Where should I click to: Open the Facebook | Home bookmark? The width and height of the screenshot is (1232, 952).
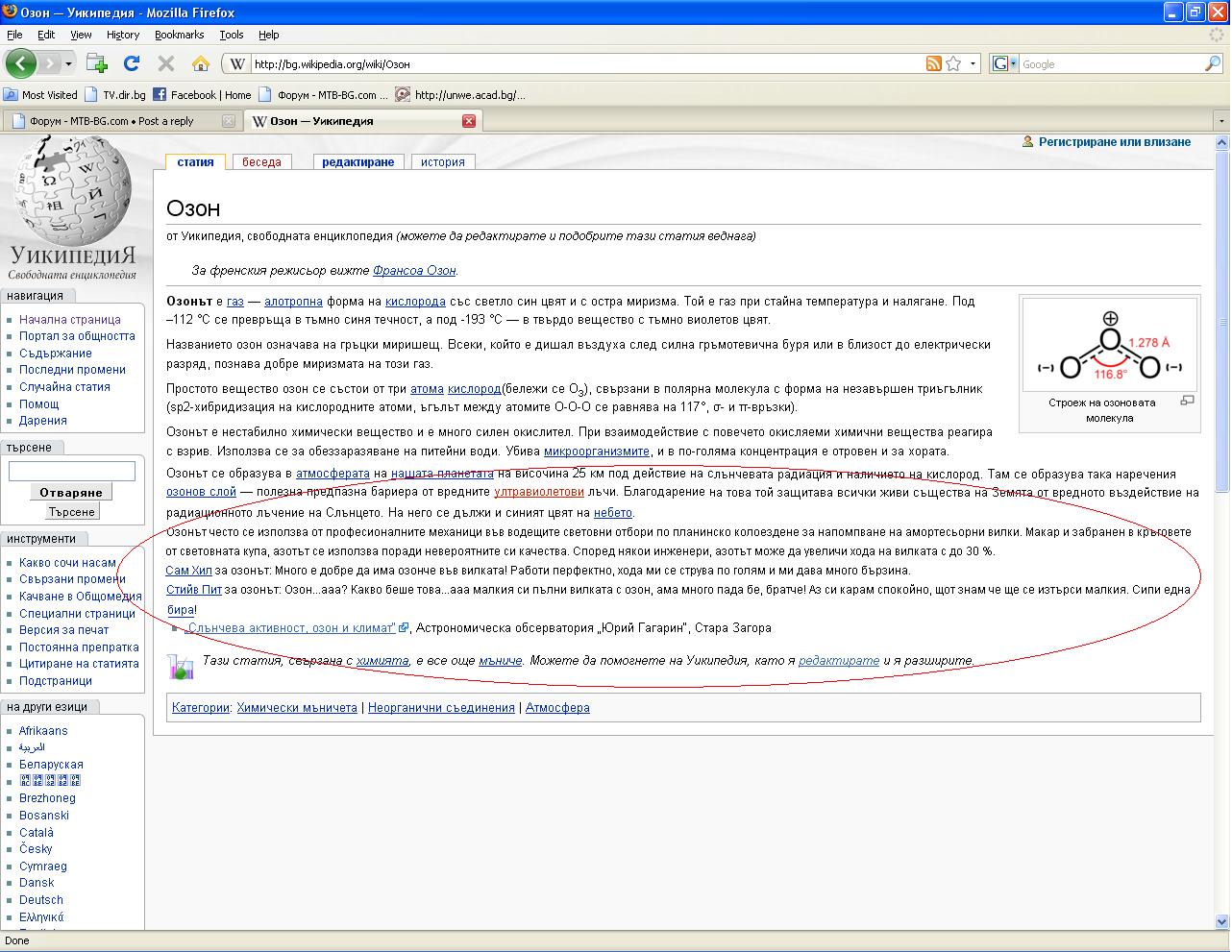(x=203, y=95)
